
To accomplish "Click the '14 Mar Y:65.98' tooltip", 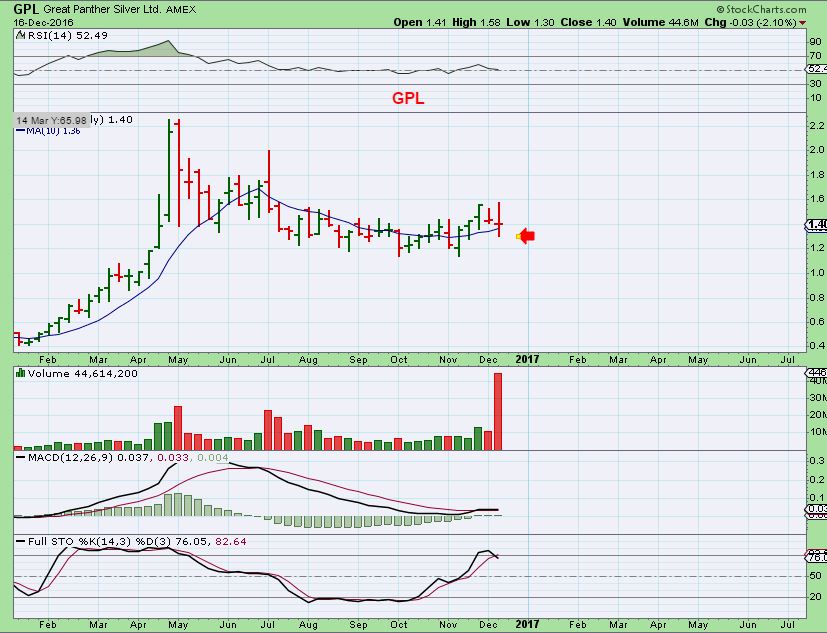I will [51, 121].
